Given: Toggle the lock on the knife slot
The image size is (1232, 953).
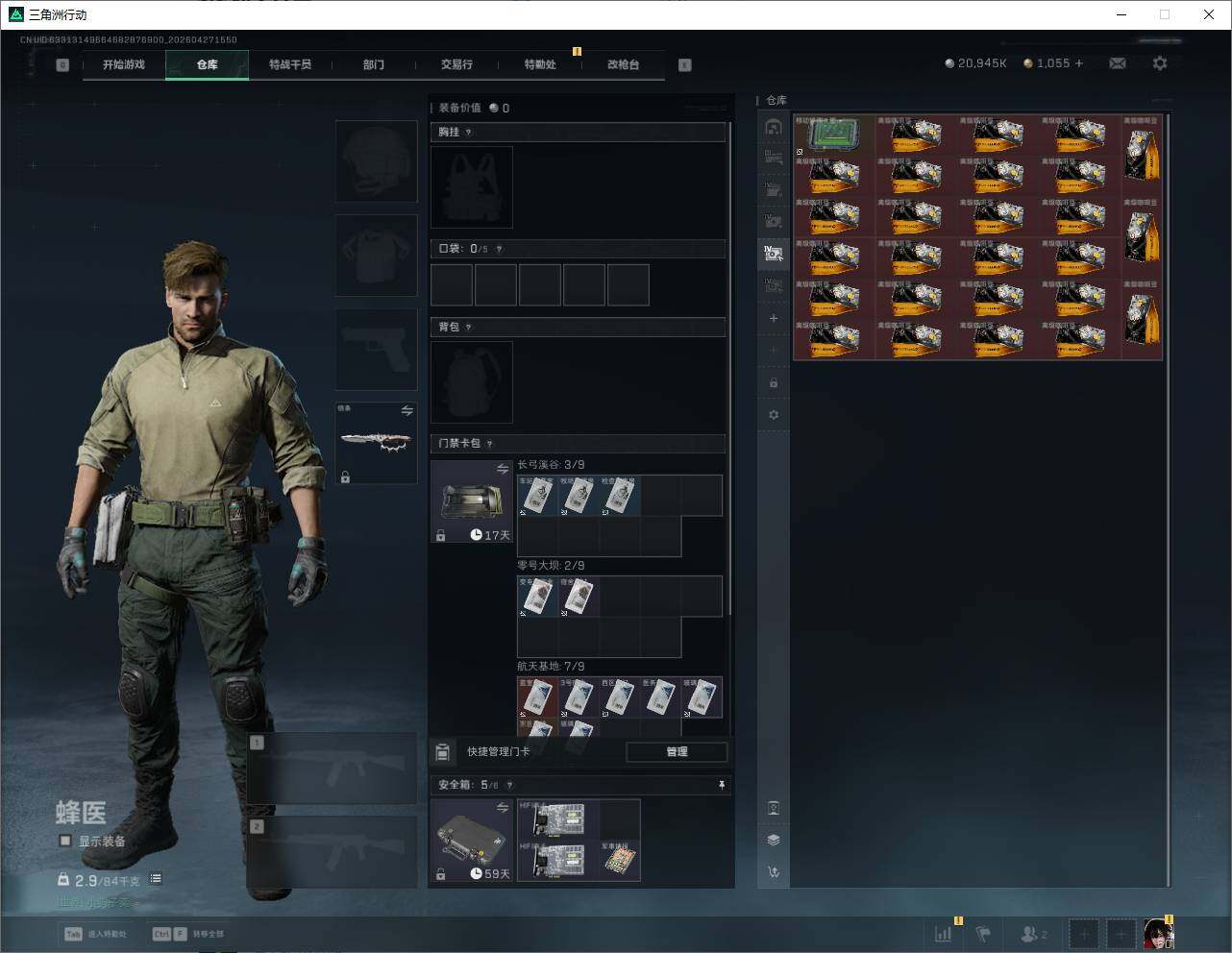Looking at the screenshot, I should tap(345, 476).
